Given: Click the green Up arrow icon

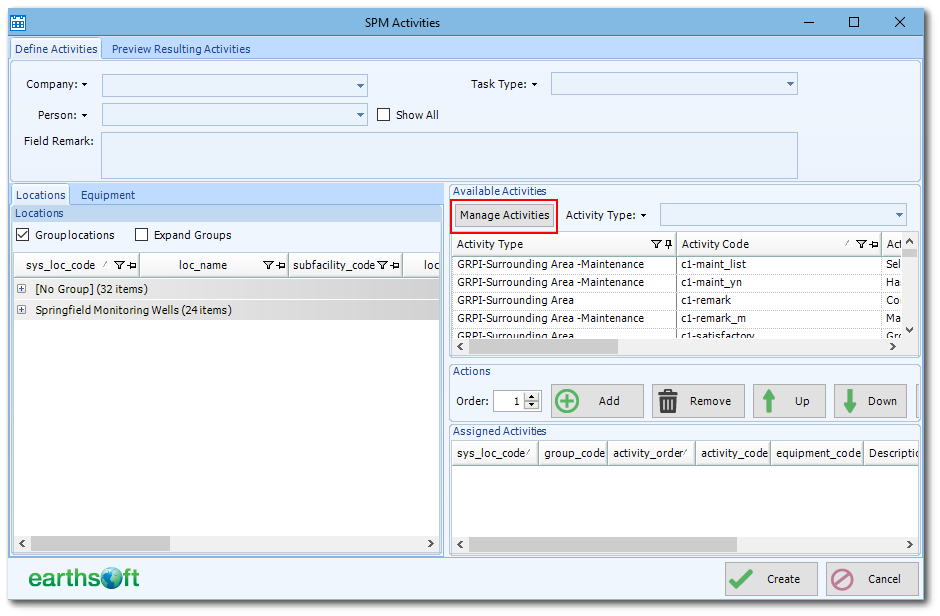Looking at the screenshot, I should [769, 400].
